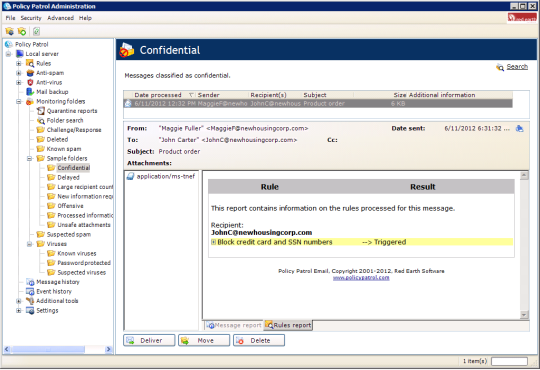The height and width of the screenshot is (370, 540).
Task: Collapse the Sample folders node
Action: (30, 158)
